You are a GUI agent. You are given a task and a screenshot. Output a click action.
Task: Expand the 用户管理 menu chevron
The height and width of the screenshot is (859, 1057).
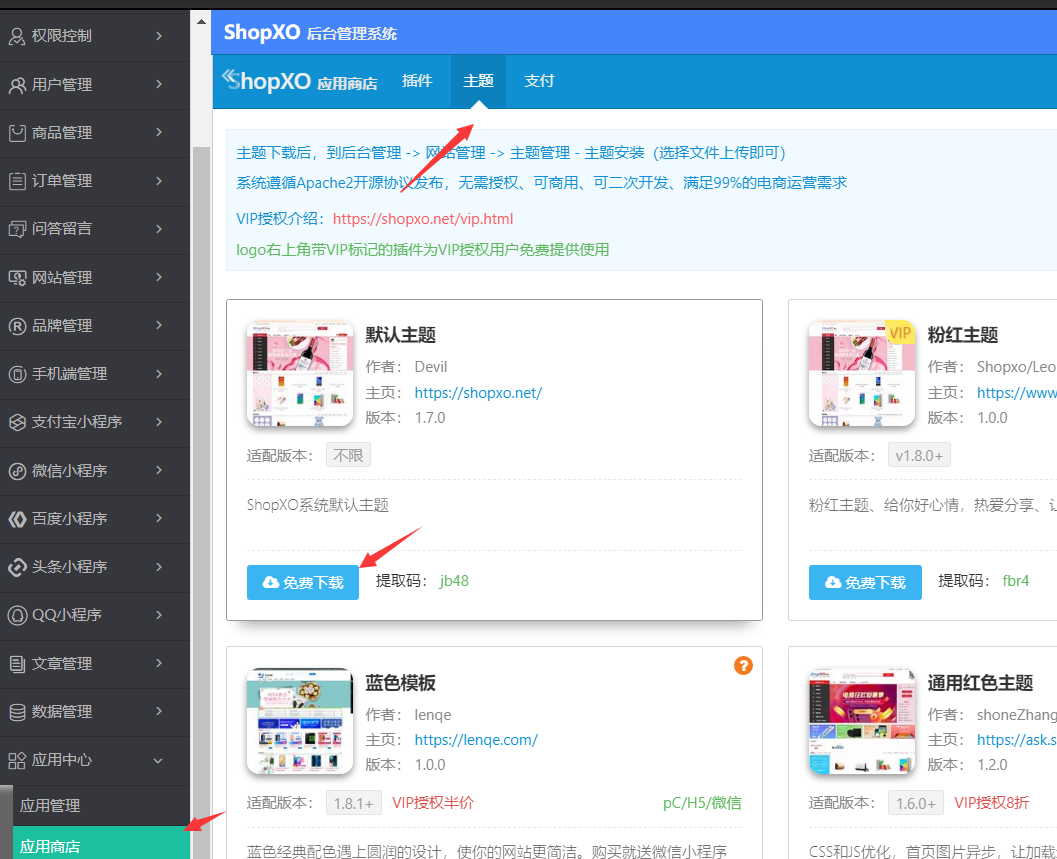(159, 84)
